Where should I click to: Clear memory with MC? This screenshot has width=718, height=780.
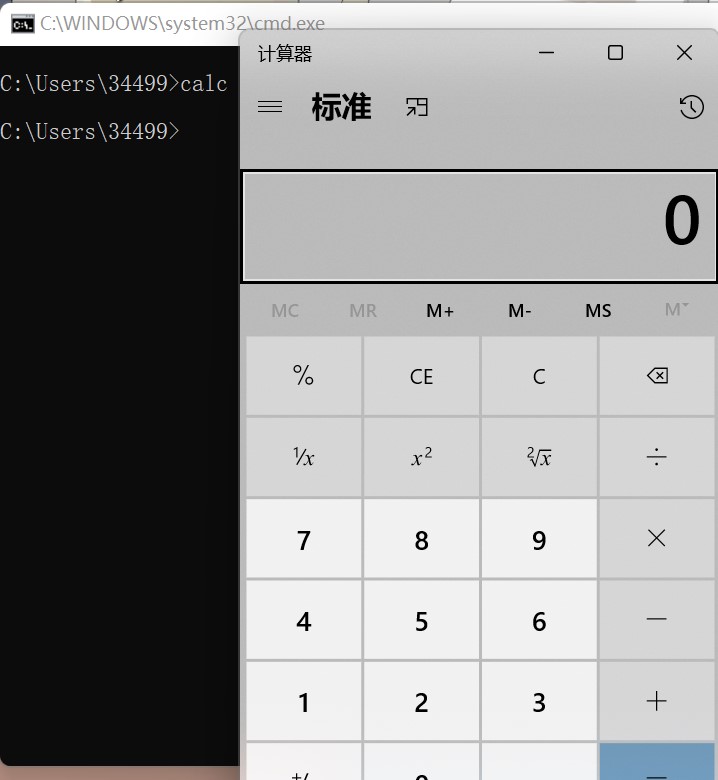coord(285,310)
